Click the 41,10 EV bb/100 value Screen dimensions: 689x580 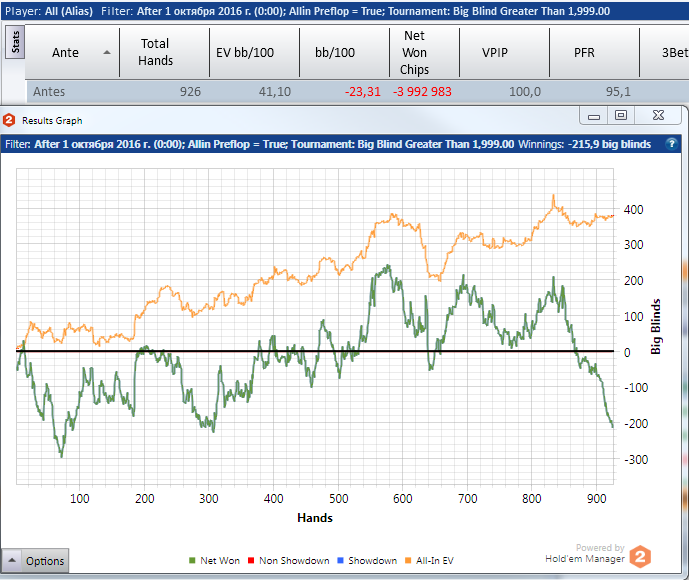click(275, 92)
